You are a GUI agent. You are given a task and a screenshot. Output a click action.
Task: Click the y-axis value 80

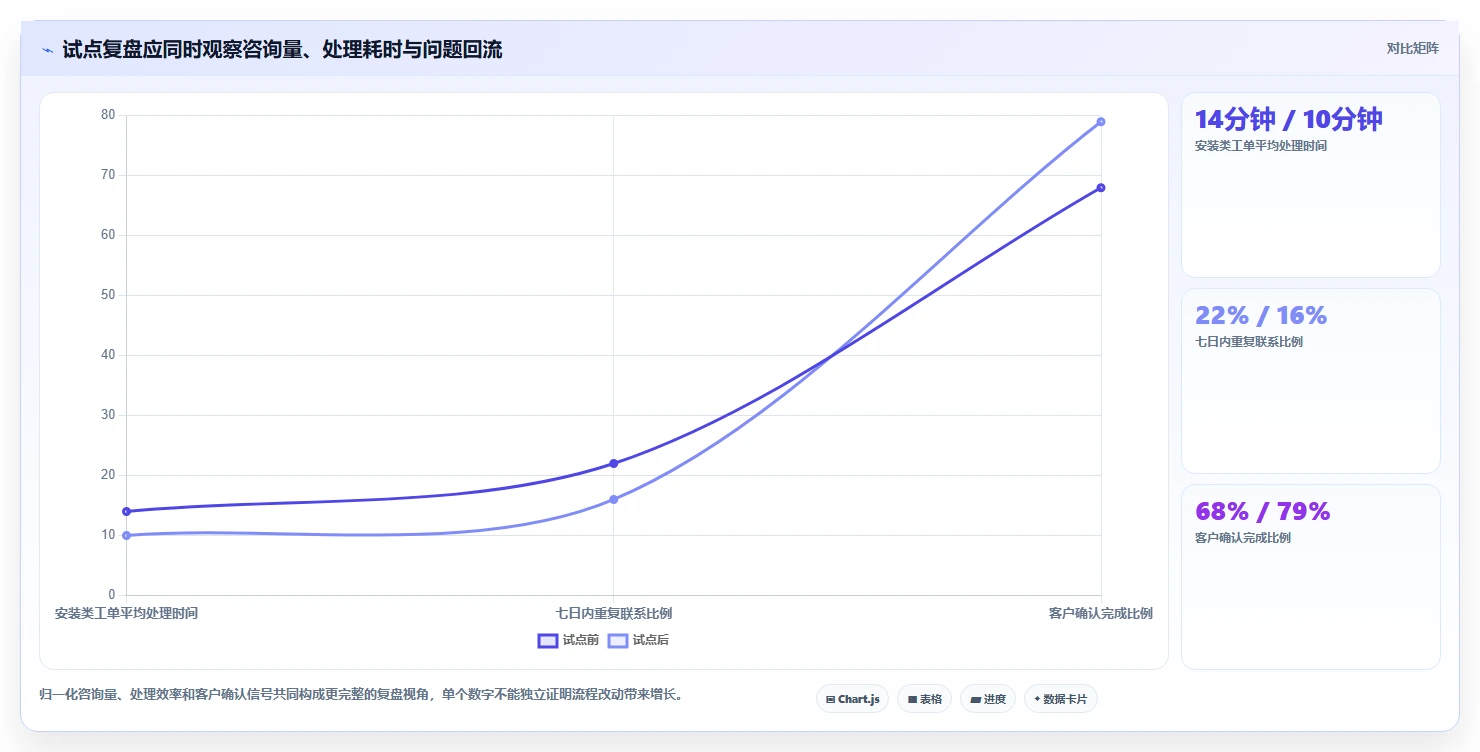click(x=108, y=115)
